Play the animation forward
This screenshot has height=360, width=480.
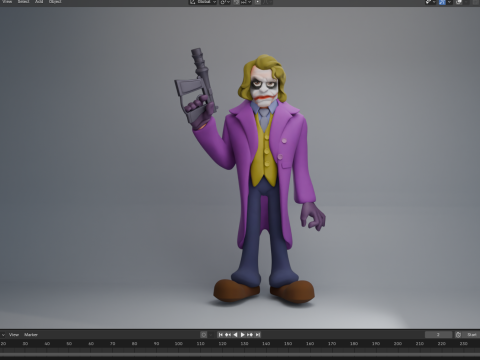[x=242, y=334]
